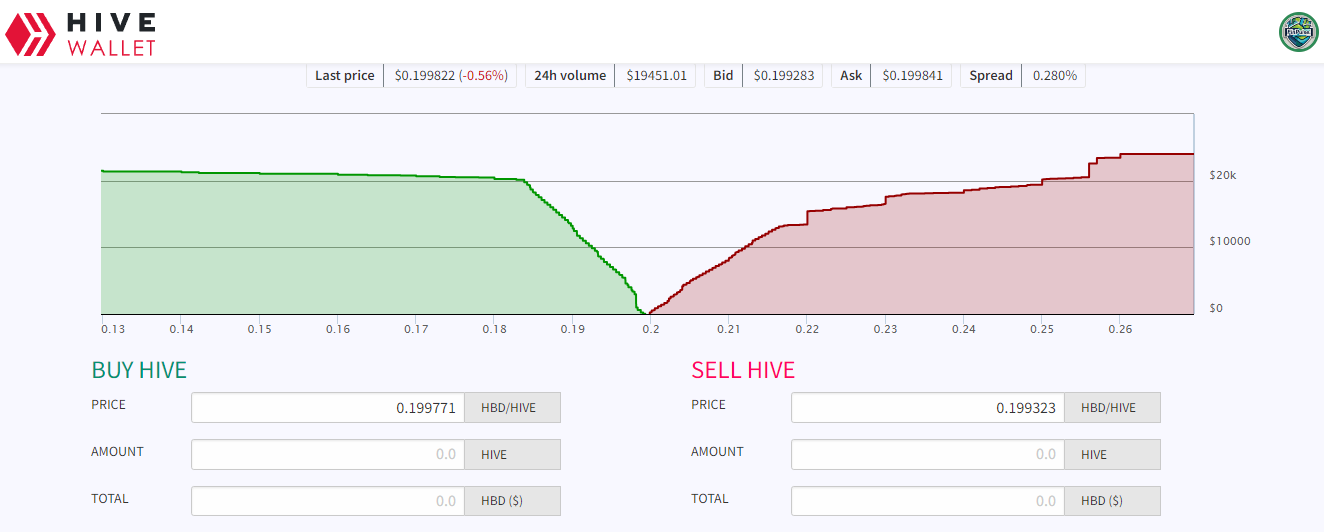Screen dimensions: 1324x532
Task: Click the Ask value $0.199841
Action: [912, 75]
